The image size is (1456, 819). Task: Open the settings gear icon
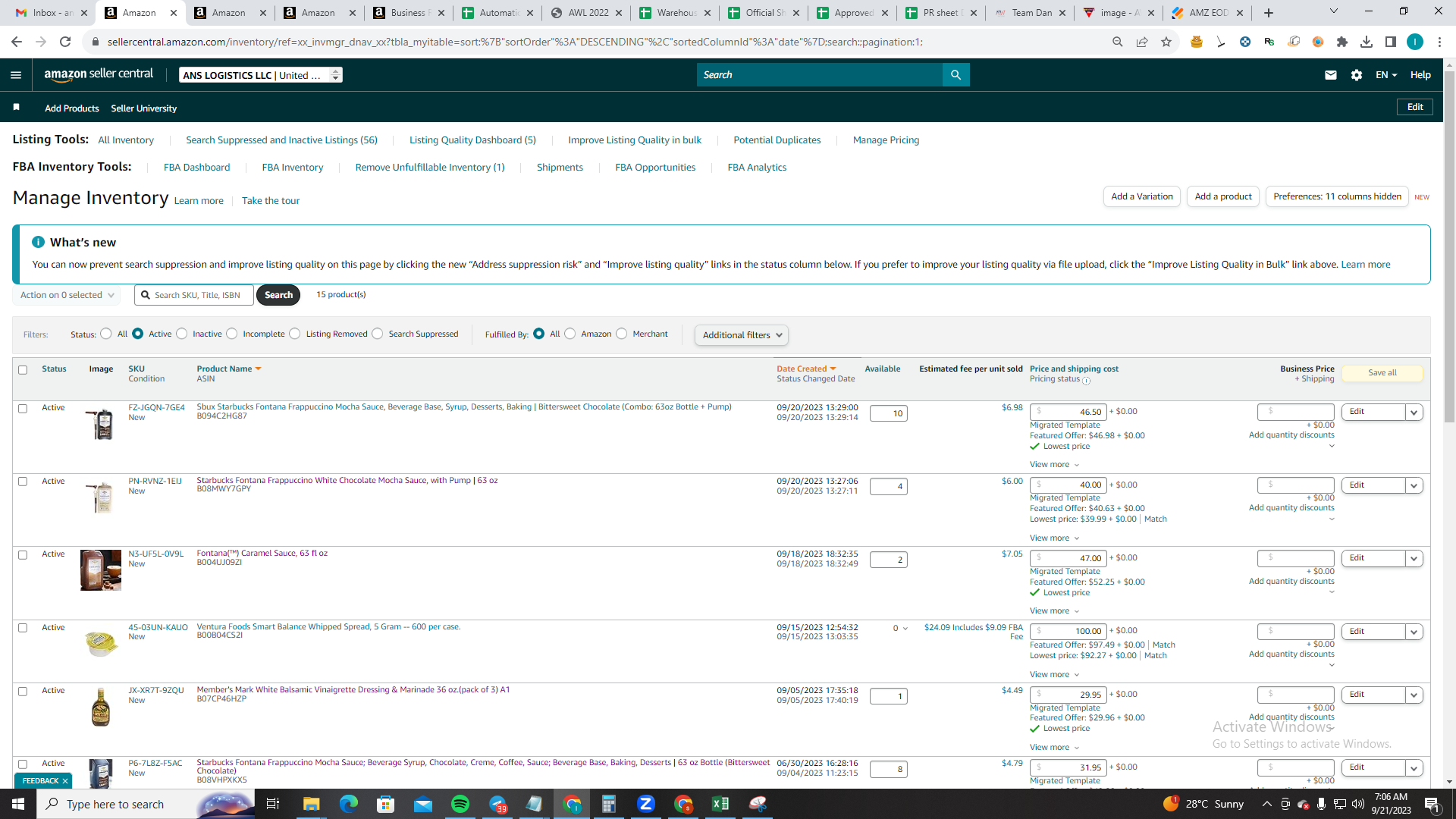tap(1357, 75)
